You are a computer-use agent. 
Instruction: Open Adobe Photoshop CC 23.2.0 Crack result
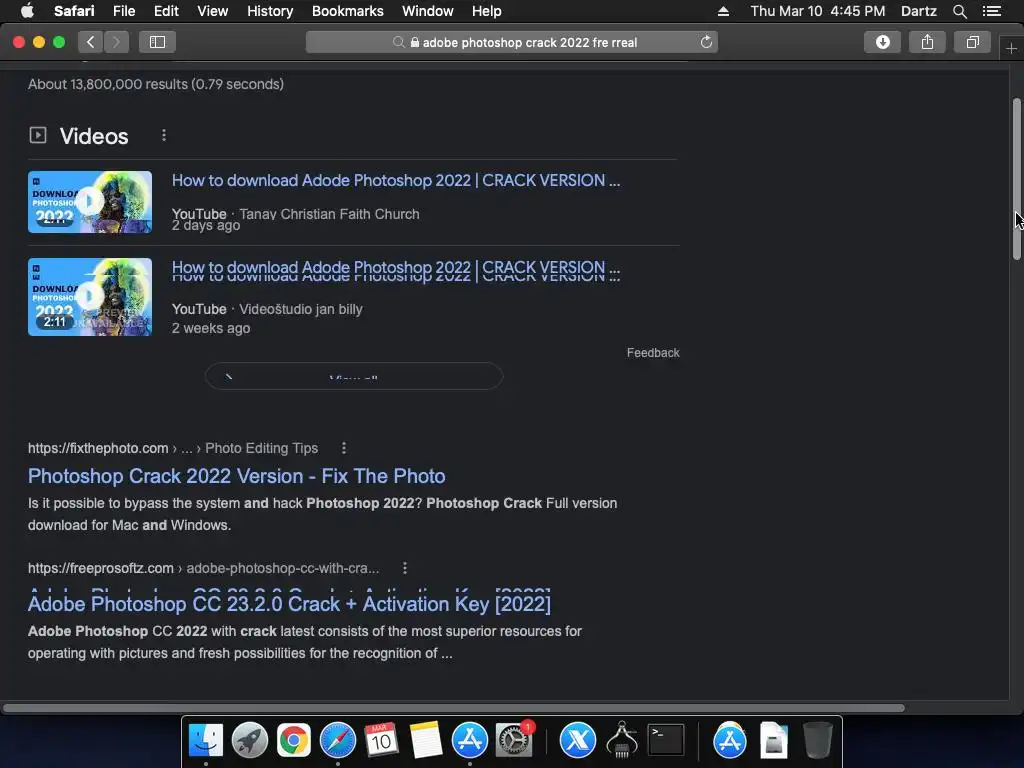point(289,603)
